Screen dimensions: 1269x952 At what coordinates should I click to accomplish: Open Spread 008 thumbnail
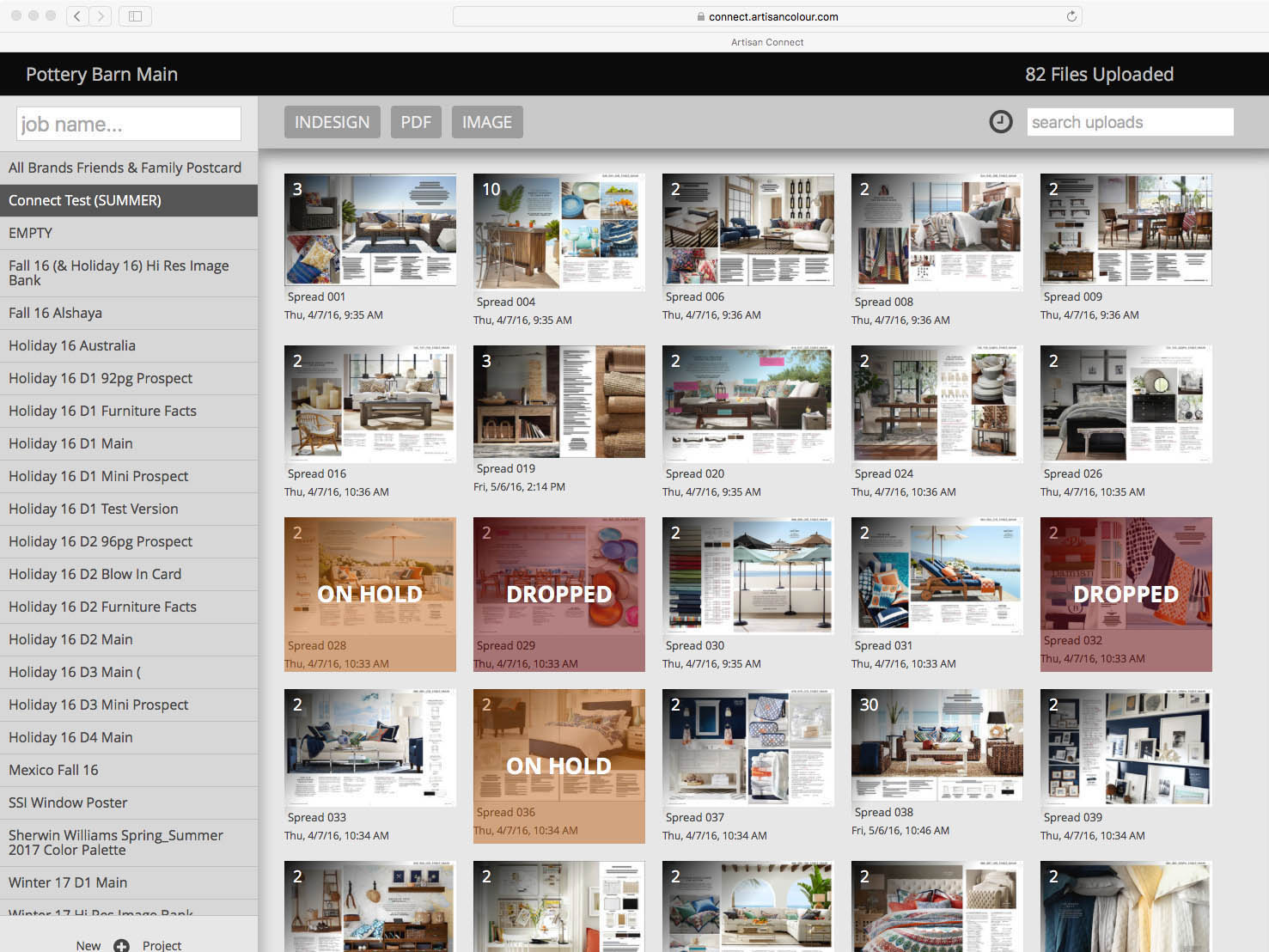937,232
